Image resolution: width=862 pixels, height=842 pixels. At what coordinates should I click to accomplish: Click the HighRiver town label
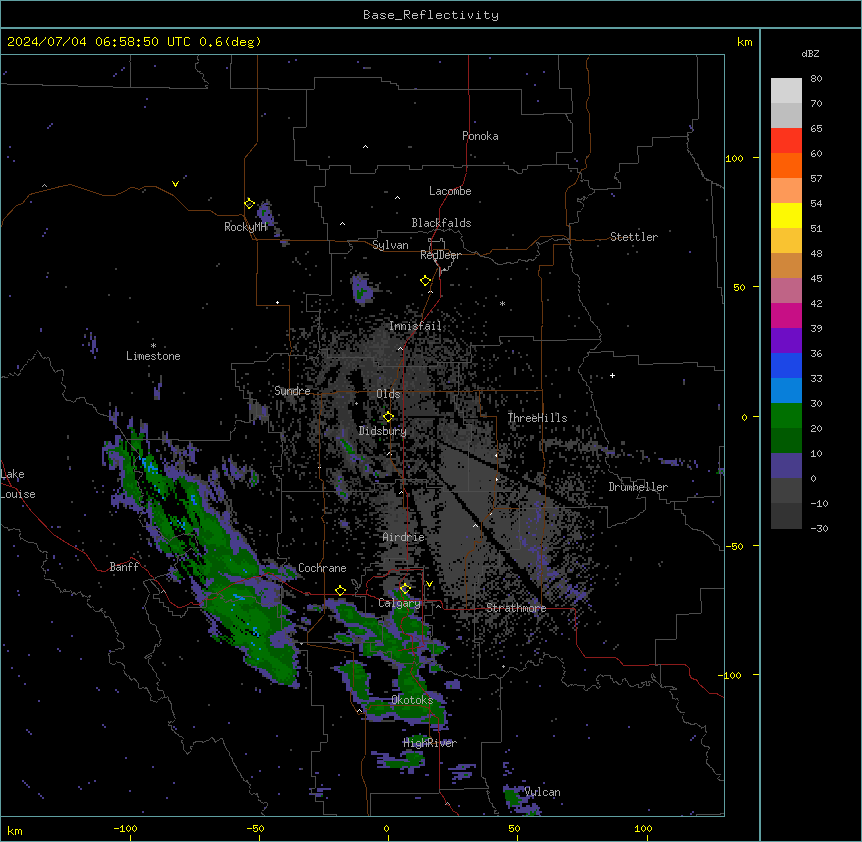click(430, 743)
